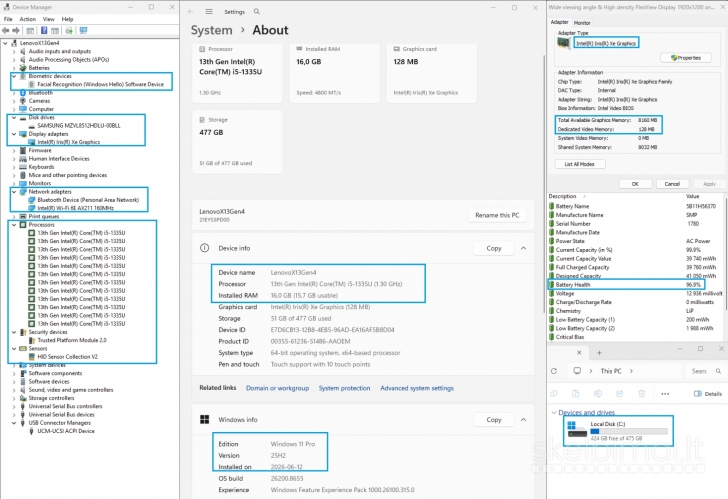The height and width of the screenshot is (499, 728).
Task: Click the This PC breadcrumb in Explorer
Action: coord(611,371)
